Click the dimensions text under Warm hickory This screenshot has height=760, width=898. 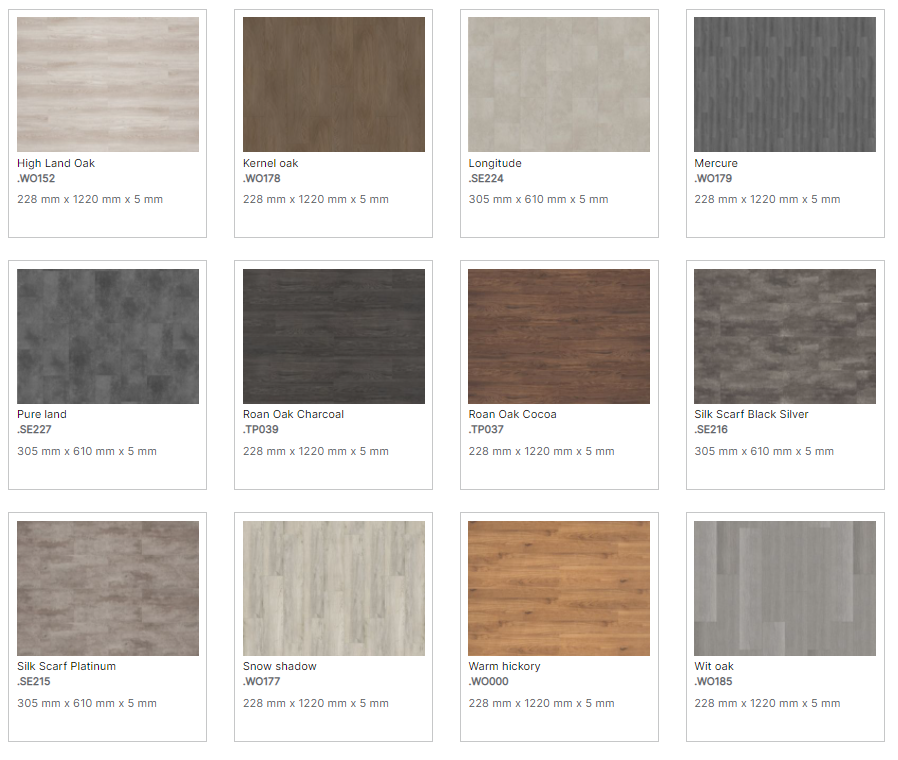click(541, 703)
